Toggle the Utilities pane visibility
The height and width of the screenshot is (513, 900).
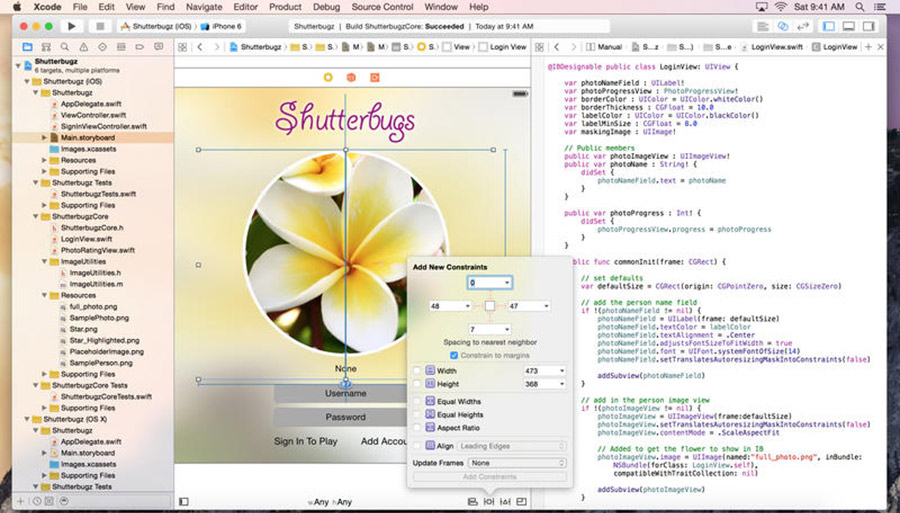pos(869,26)
